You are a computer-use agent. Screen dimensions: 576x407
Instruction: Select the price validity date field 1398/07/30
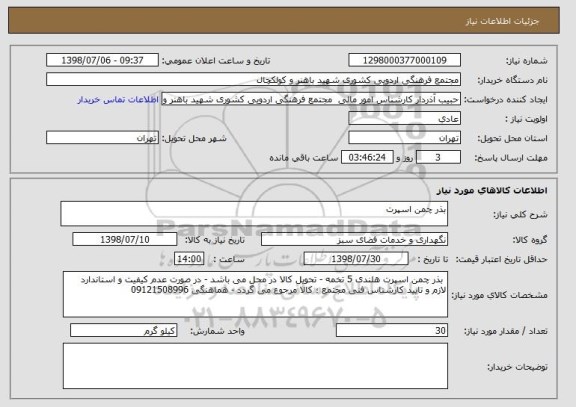coord(356,259)
